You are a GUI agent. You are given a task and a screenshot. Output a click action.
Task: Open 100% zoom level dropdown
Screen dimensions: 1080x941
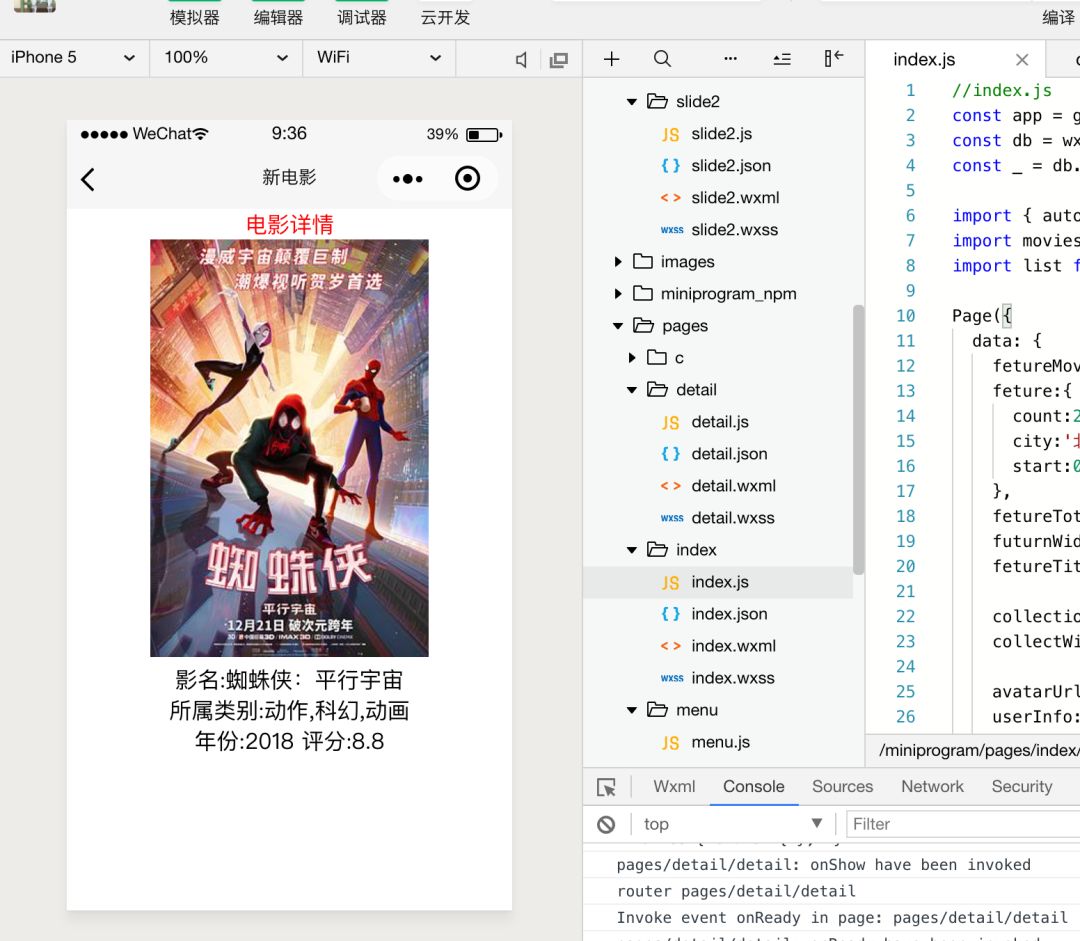[x=226, y=58]
